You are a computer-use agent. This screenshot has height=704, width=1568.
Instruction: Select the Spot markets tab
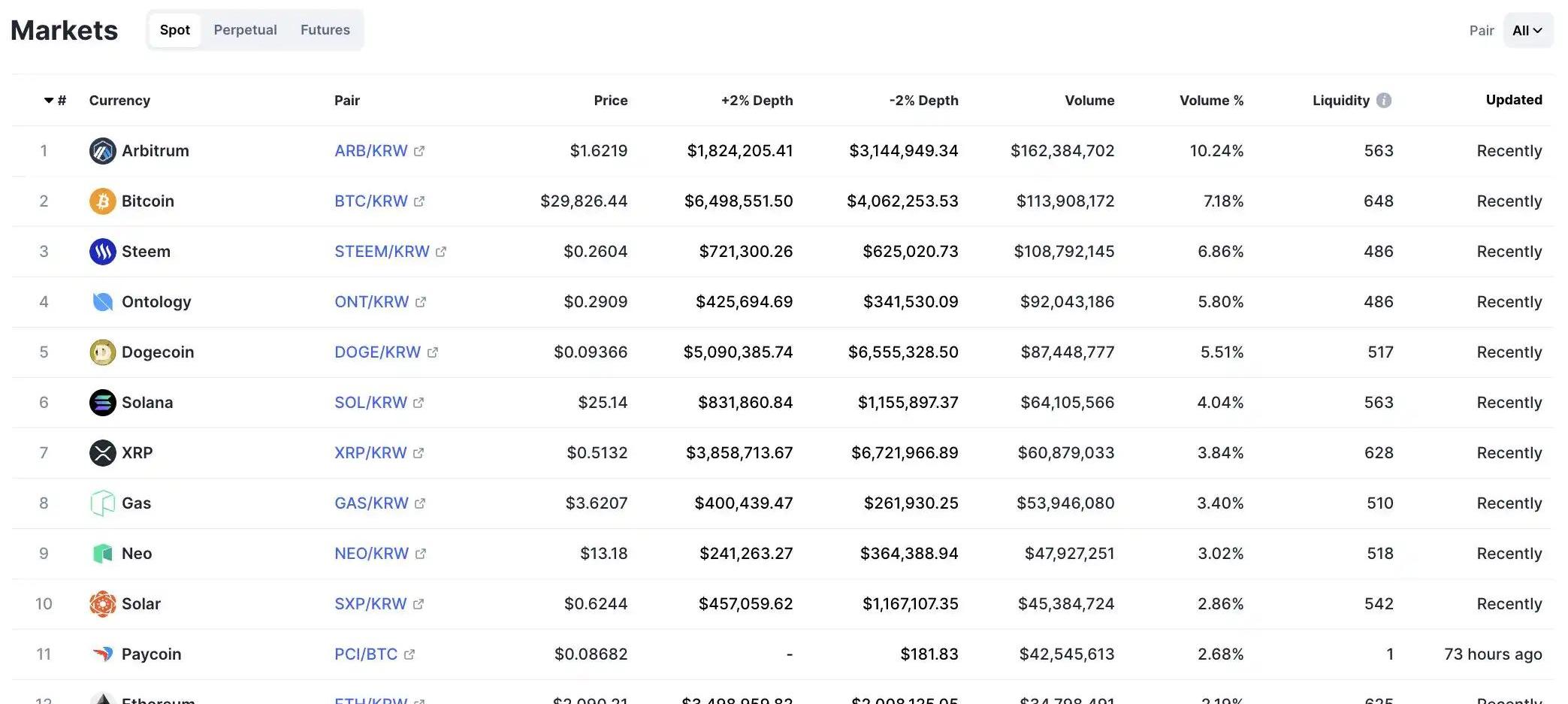tap(174, 30)
